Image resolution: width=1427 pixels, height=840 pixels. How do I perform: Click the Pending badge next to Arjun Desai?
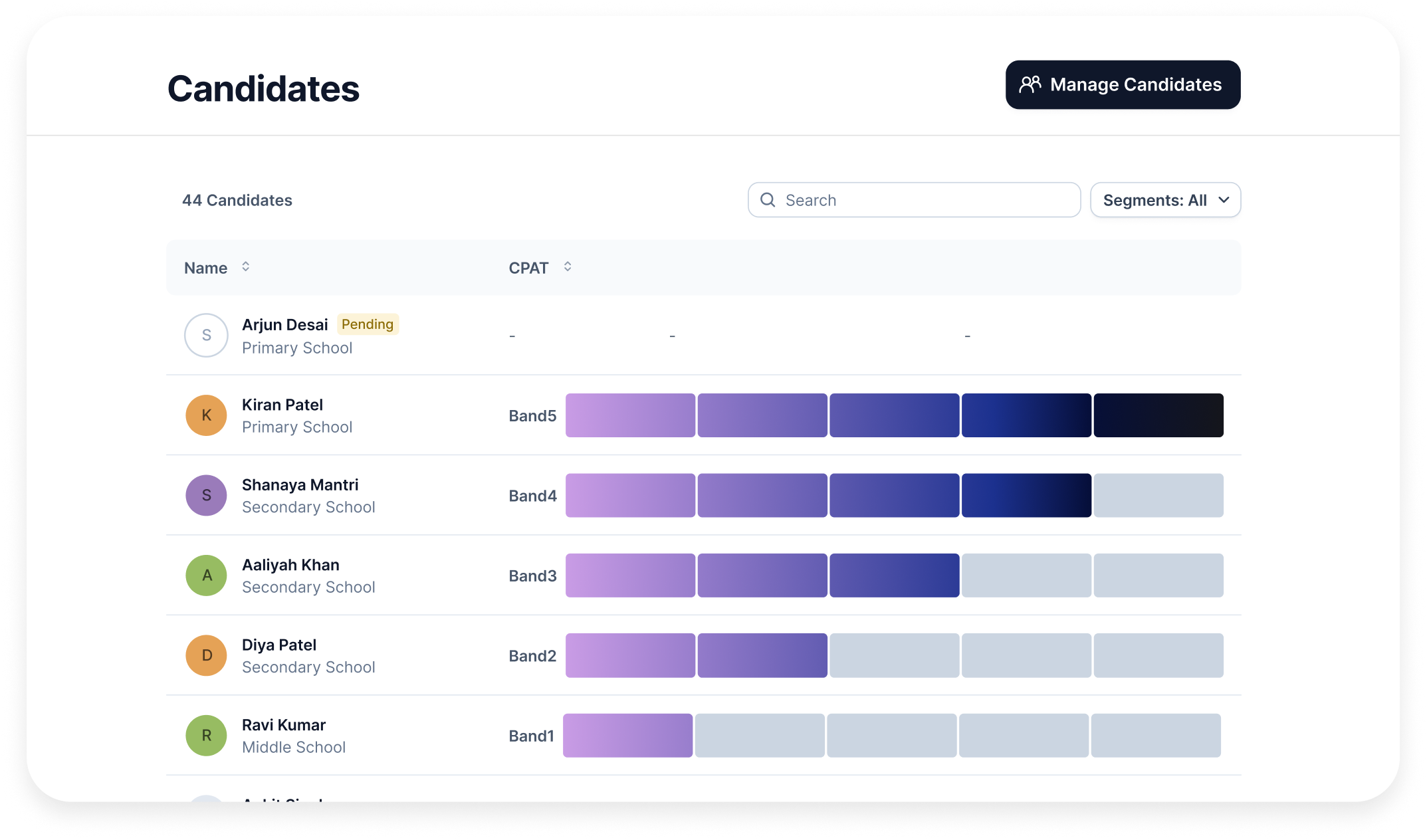point(368,324)
